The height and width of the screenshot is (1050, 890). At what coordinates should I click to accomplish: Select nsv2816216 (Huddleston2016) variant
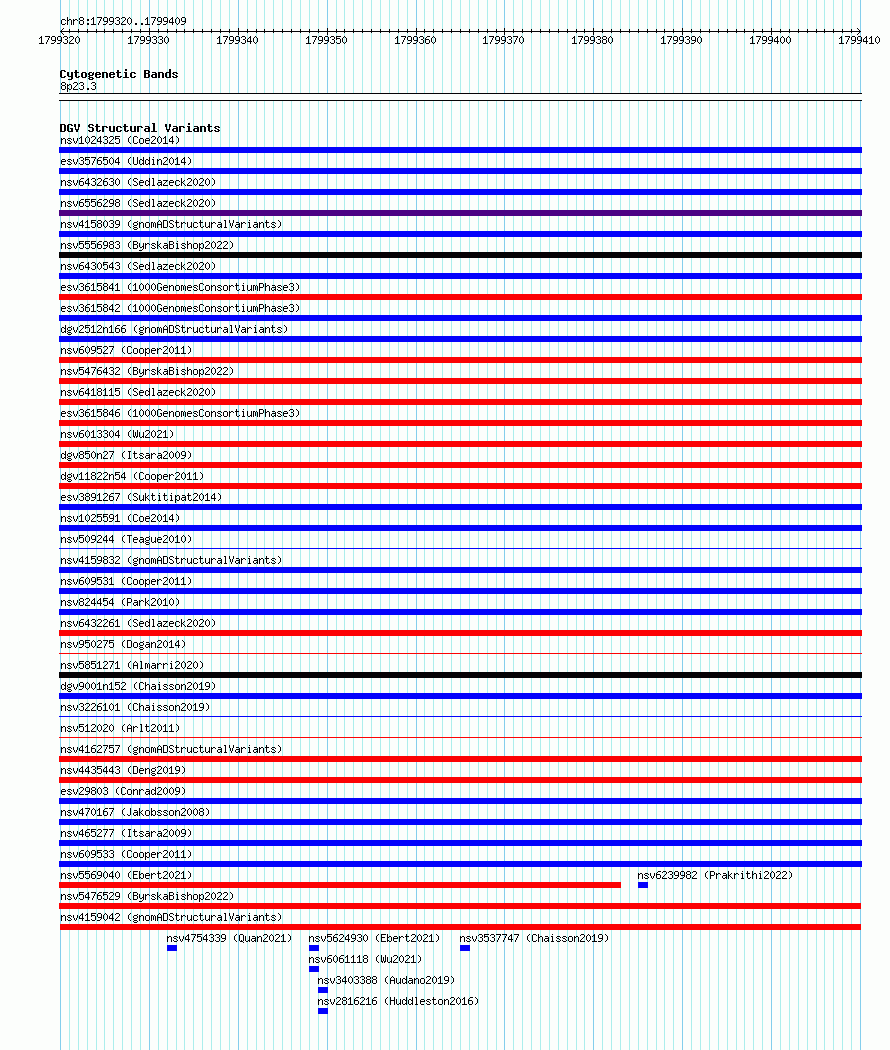pos(398,1001)
